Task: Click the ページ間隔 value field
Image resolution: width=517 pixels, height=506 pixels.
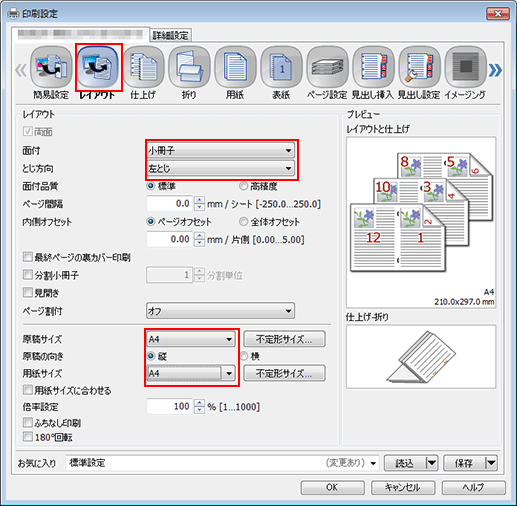Action: (x=170, y=203)
